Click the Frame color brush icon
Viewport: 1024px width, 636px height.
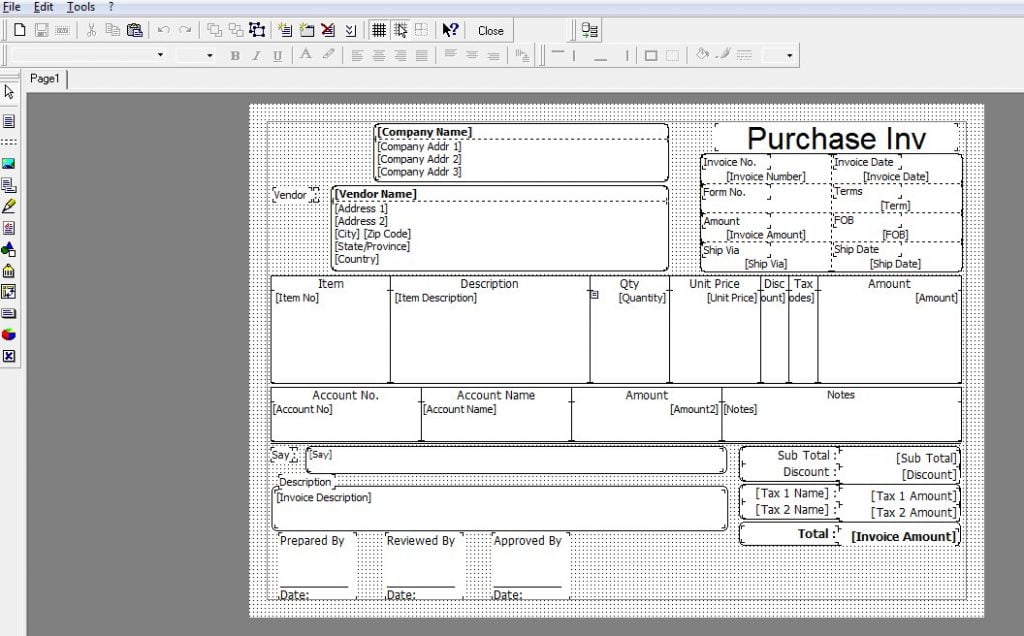pos(723,55)
